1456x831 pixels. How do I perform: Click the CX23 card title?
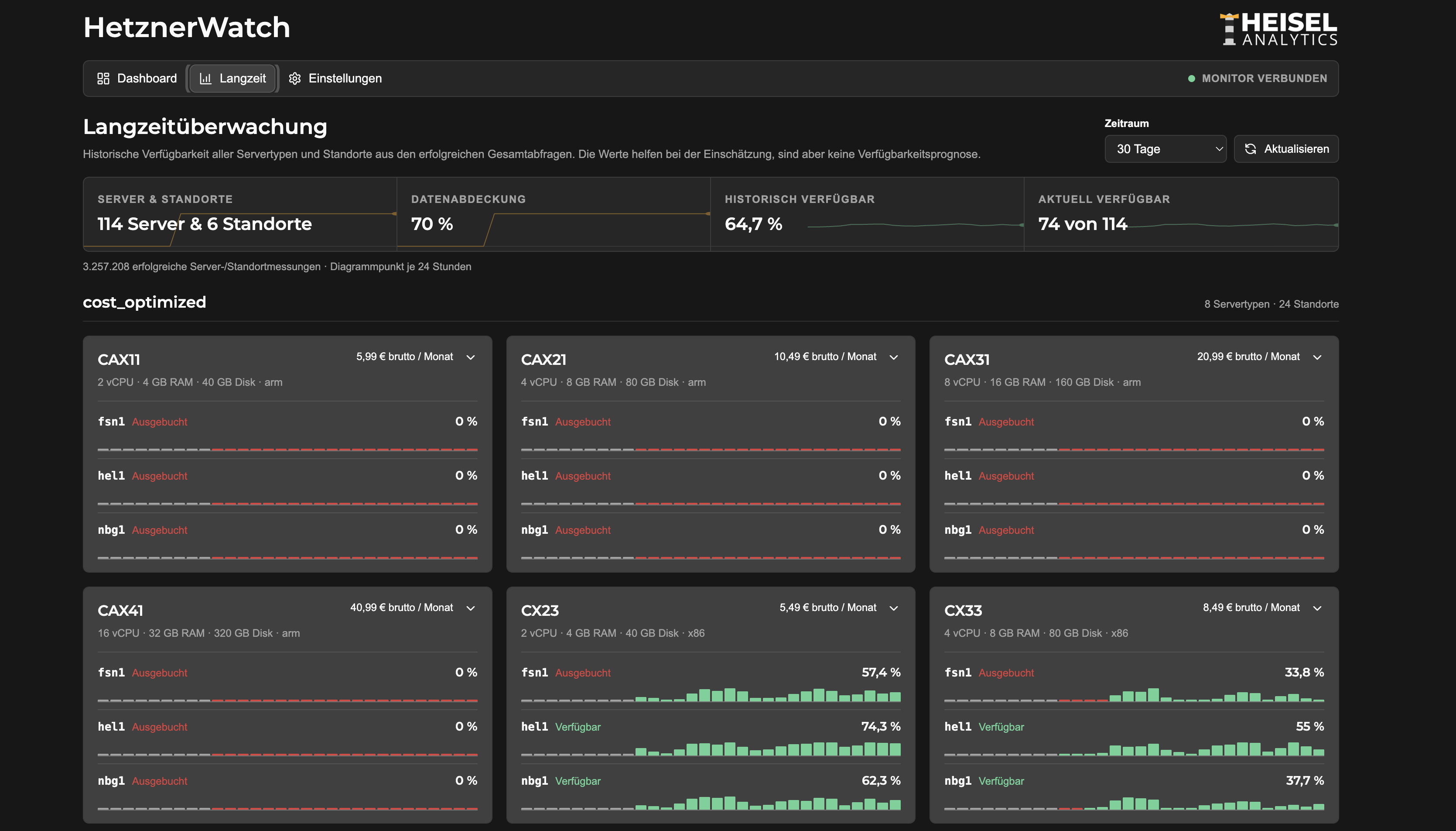pos(540,611)
